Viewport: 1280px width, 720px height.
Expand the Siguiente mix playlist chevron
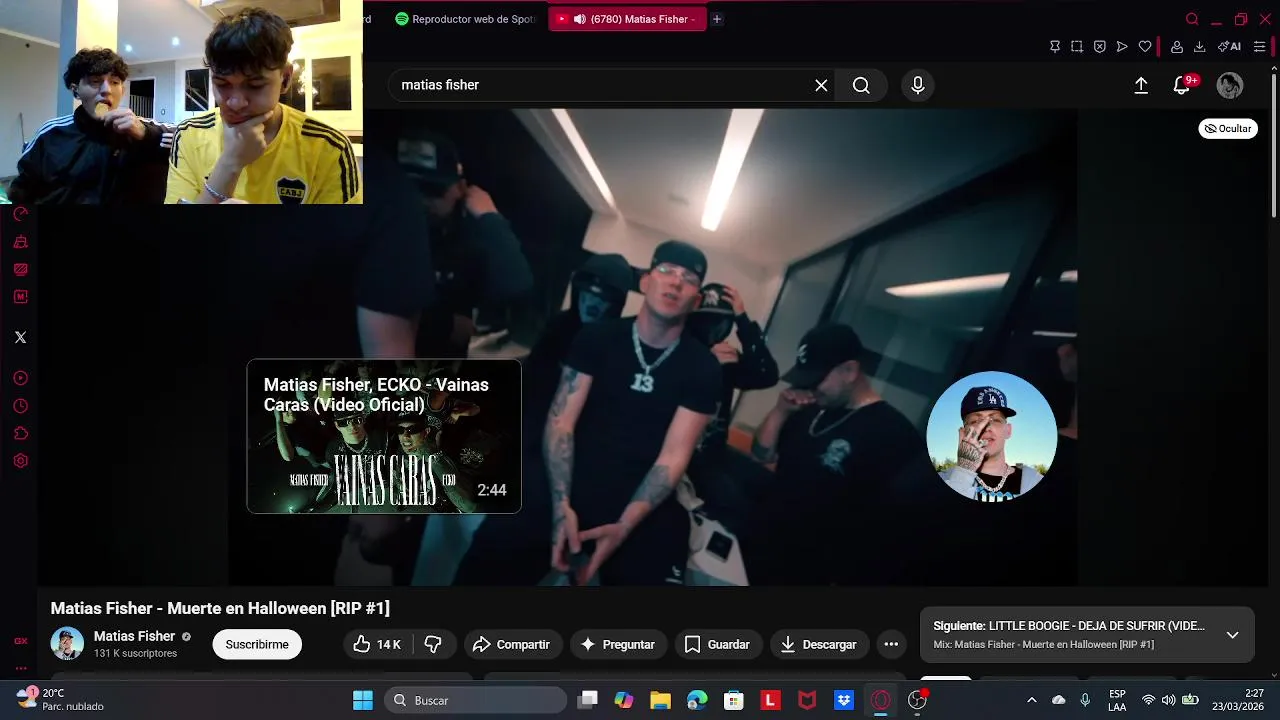1232,635
